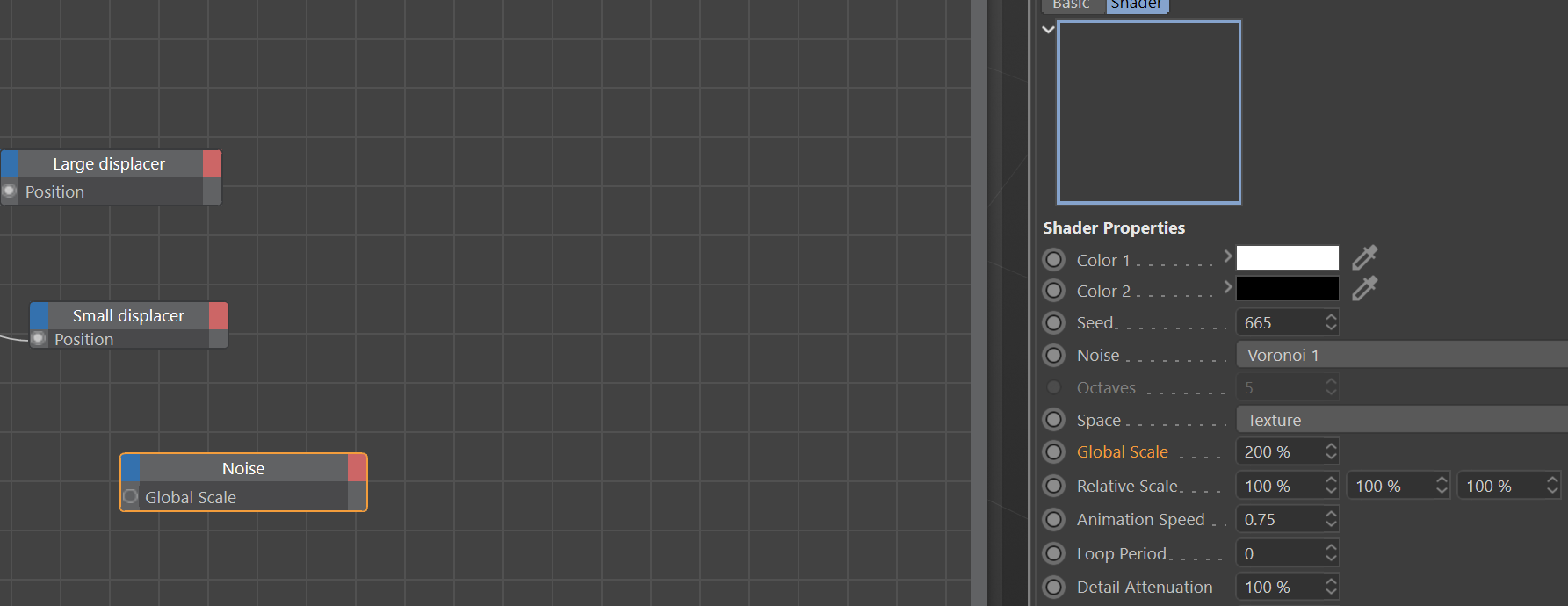1568x606 pixels.
Task: Pick Color 2 with eyedropper icon
Action: pos(1364,288)
